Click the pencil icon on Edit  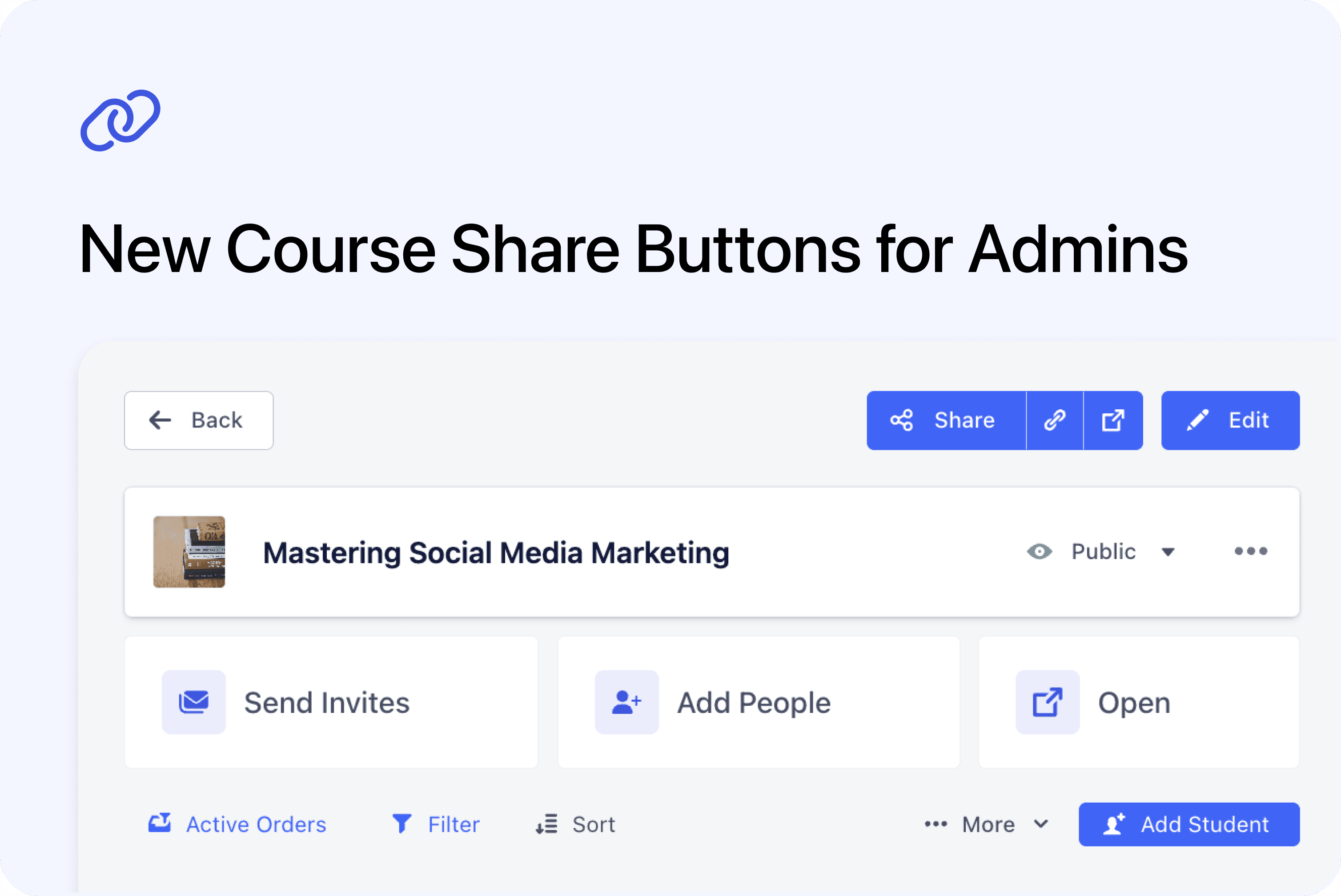coord(1197,420)
